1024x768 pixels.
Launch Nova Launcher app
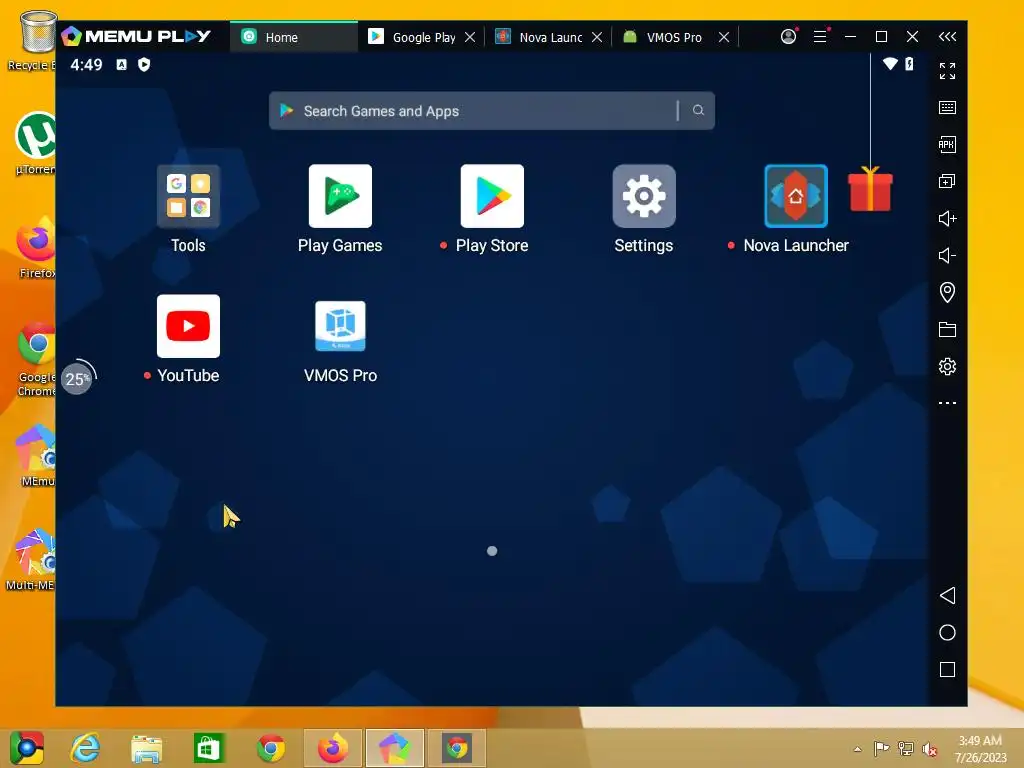(x=796, y=196)
